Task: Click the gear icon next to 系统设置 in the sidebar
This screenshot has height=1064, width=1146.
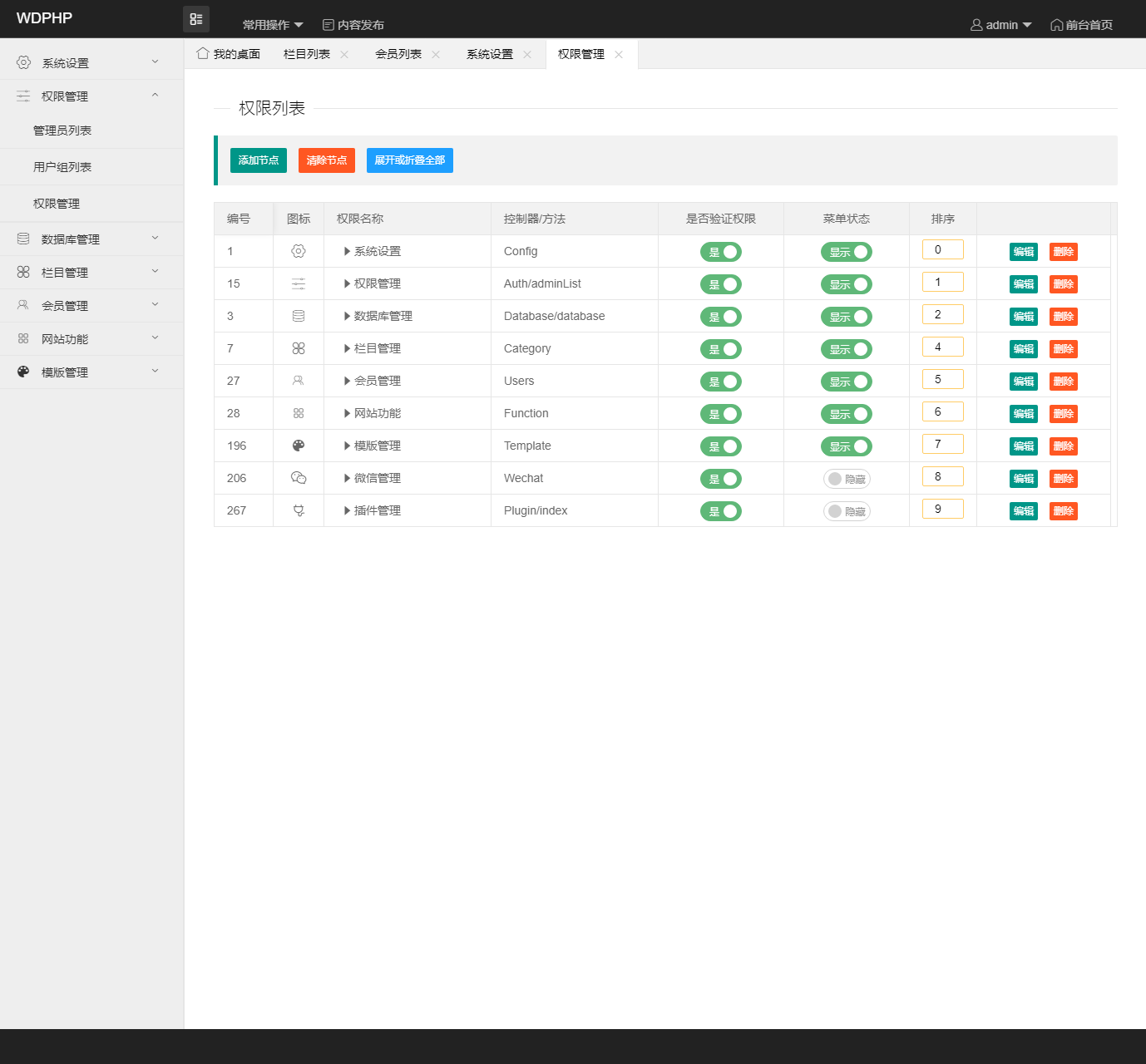Action: 23,62
